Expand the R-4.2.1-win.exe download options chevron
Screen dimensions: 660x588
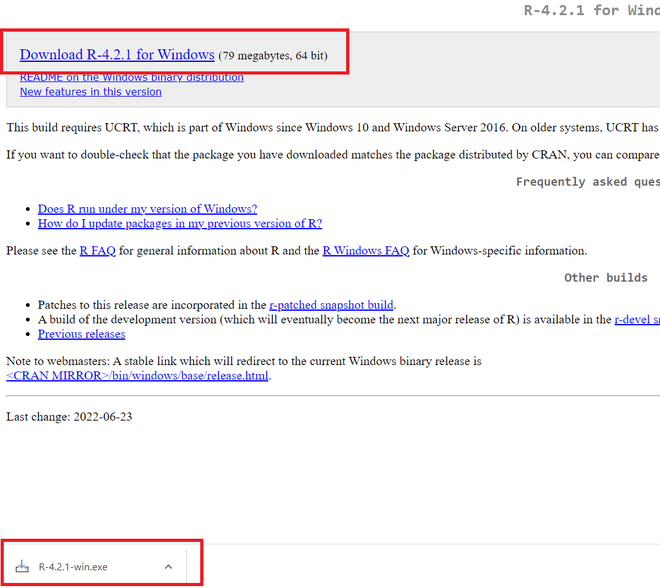click(x=168, y=567)
